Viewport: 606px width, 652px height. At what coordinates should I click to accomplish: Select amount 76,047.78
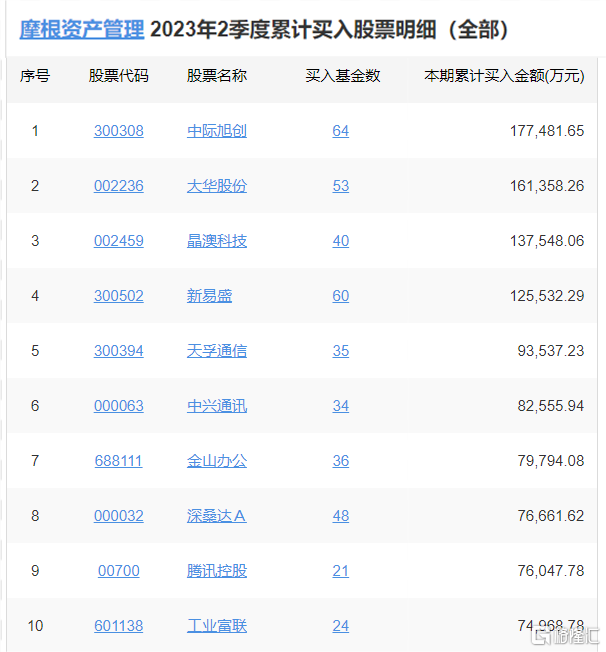click(x=551, y=571)
